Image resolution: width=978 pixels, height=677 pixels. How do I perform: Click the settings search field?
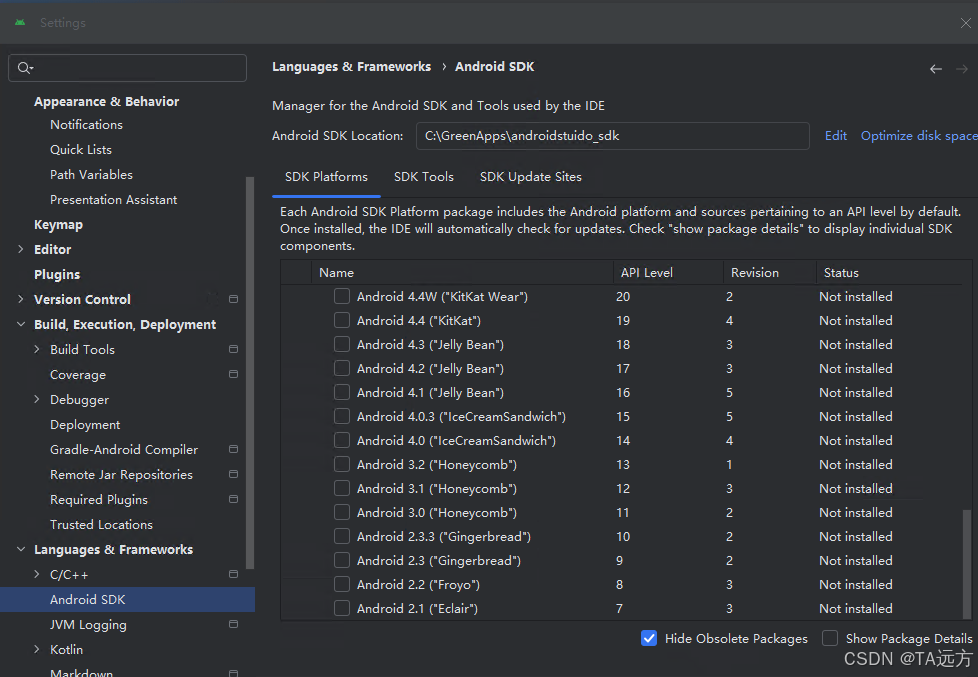(x=127, y=68)
